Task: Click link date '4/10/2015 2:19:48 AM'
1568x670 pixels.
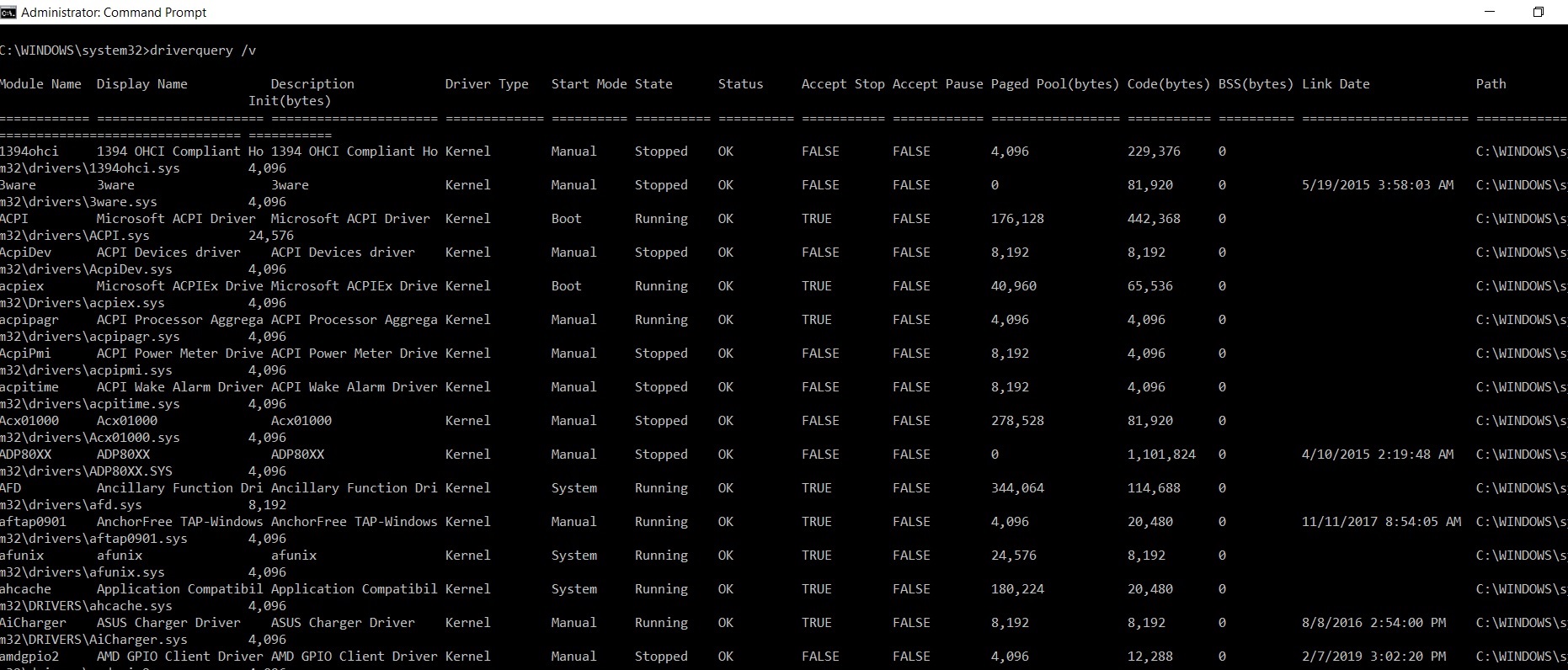Action: pos(1378,455)
